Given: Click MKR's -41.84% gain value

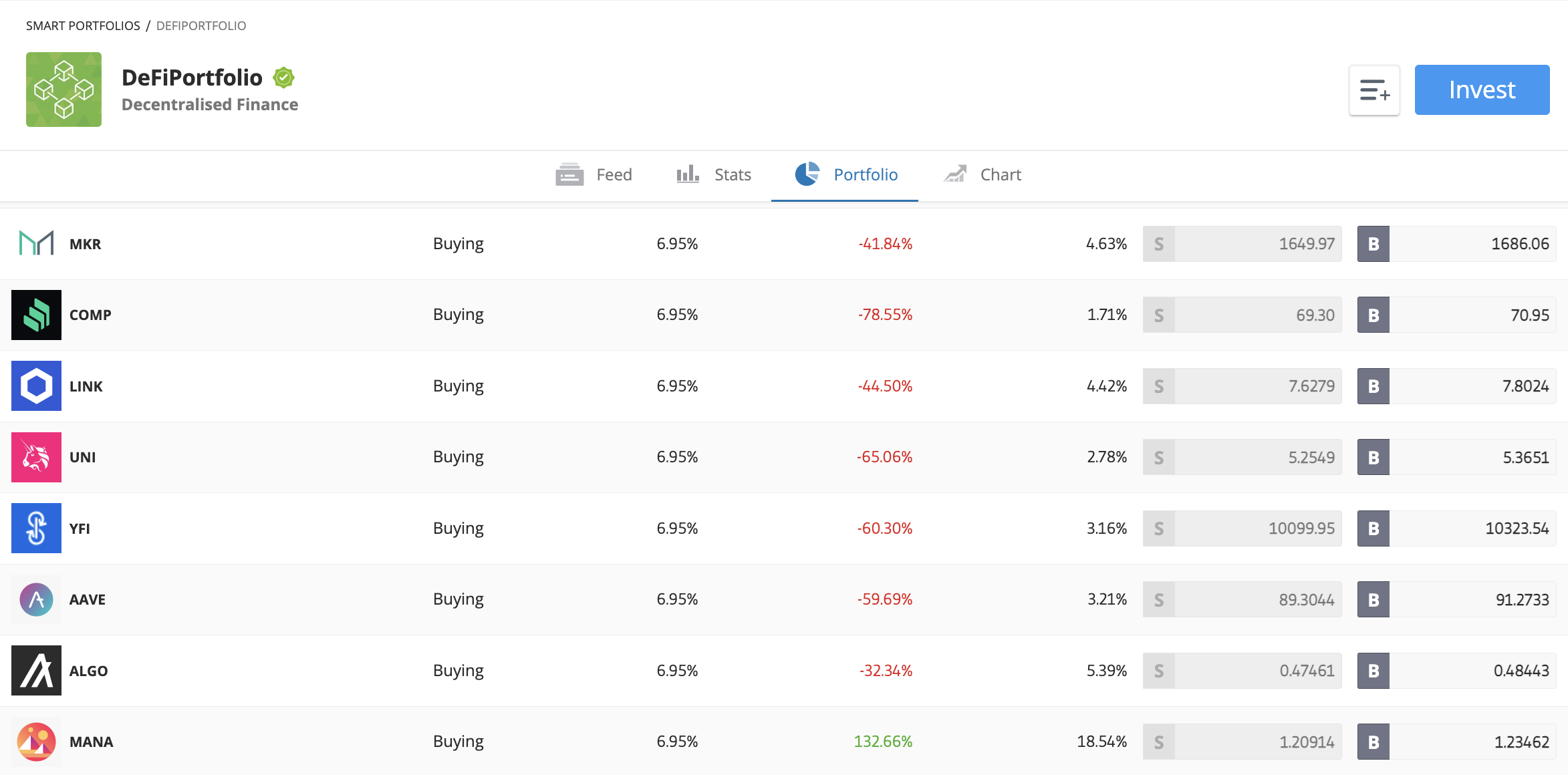Looking at the screenshot, I should tap(885, 244).
